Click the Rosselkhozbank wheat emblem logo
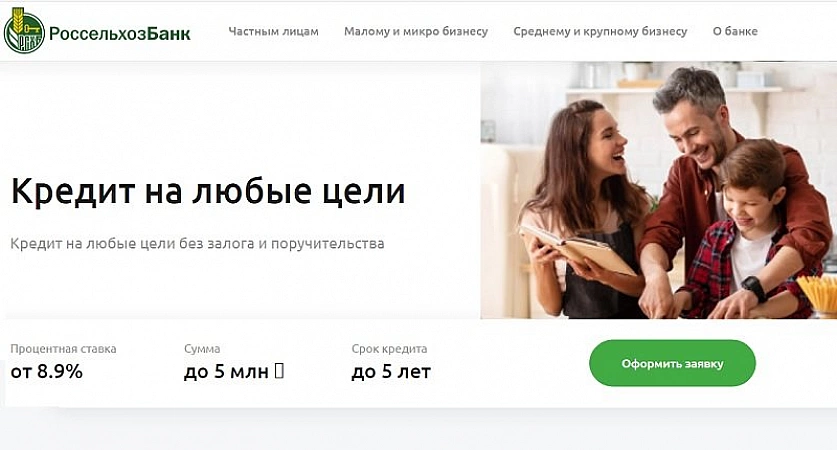The width and height of the screenshot is (837, 450). pos(23,31)
